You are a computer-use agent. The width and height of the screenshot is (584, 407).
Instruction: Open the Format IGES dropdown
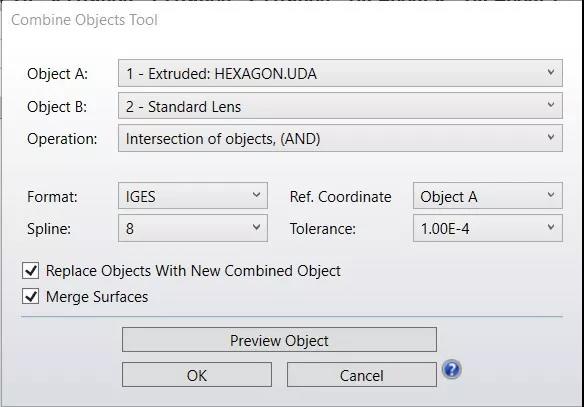(x=193, y=195)
